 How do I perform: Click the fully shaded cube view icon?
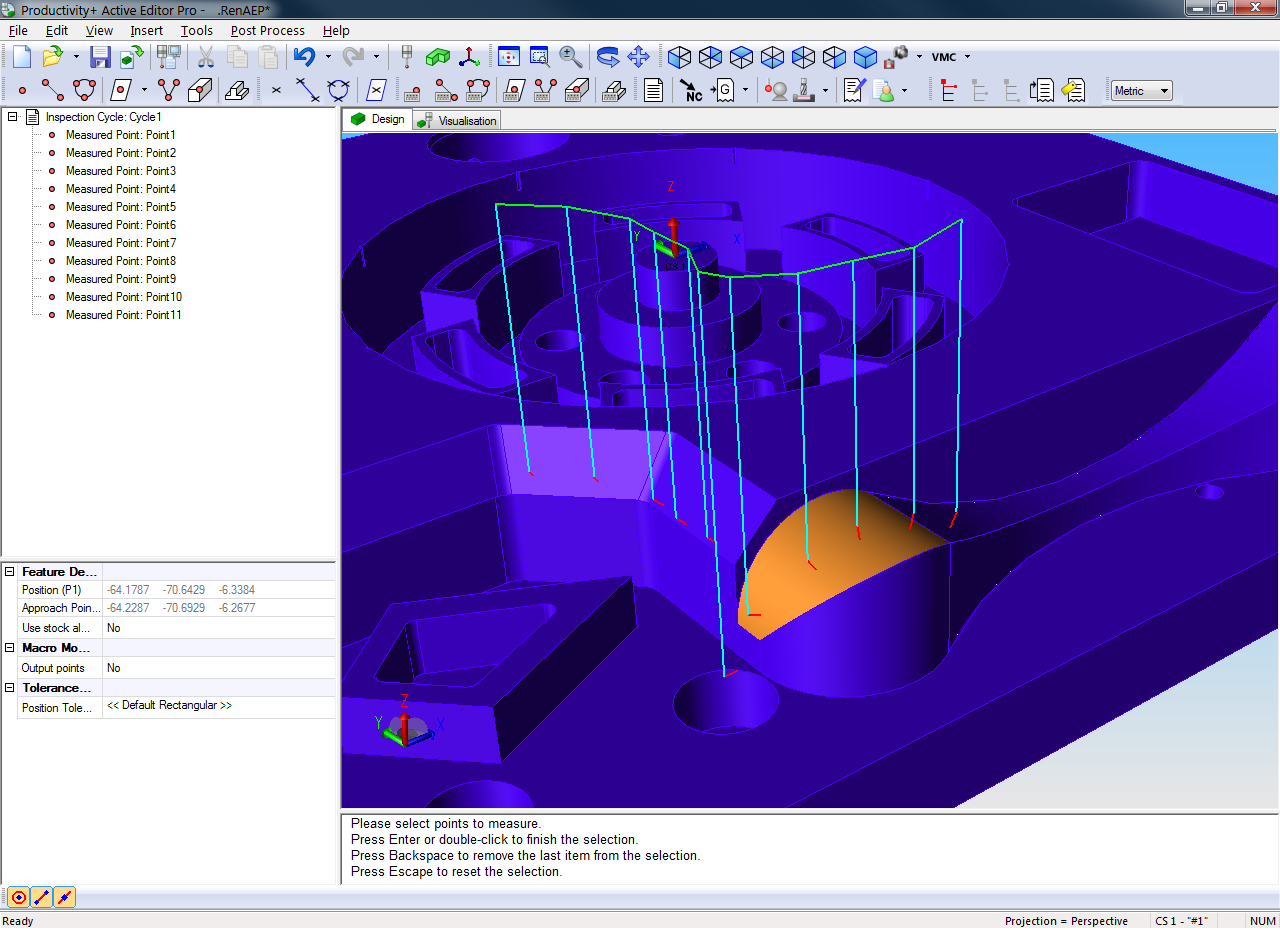(865, 57)
